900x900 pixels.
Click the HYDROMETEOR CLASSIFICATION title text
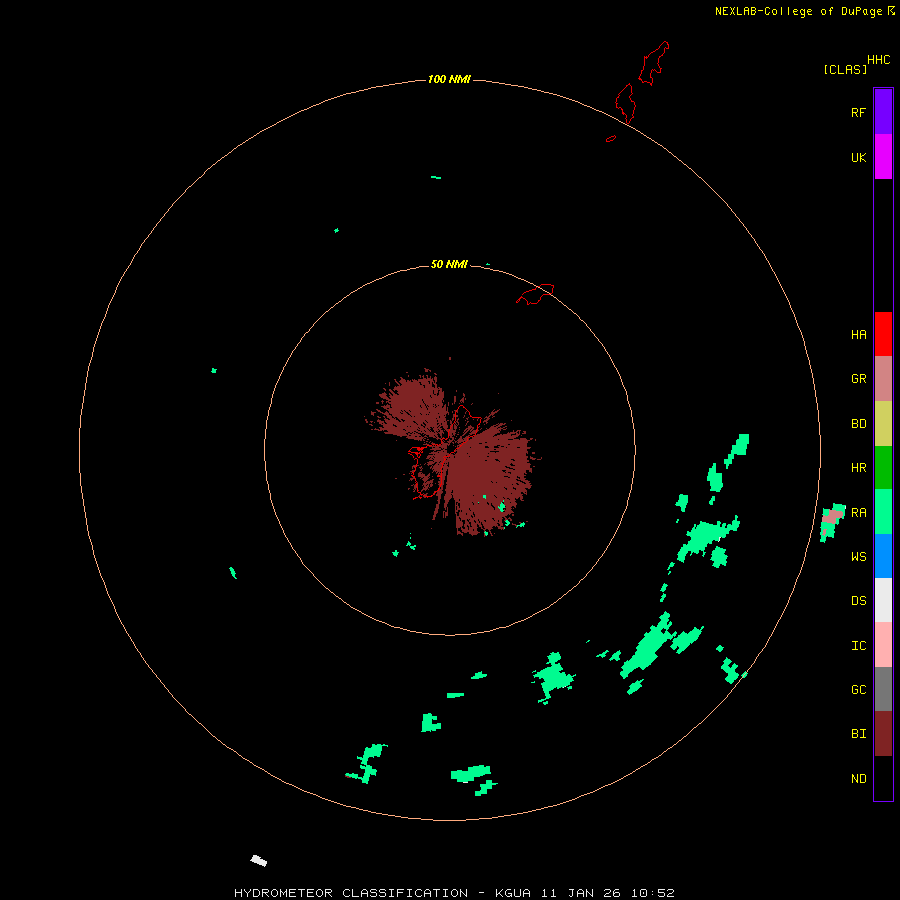tap(351, 893)
